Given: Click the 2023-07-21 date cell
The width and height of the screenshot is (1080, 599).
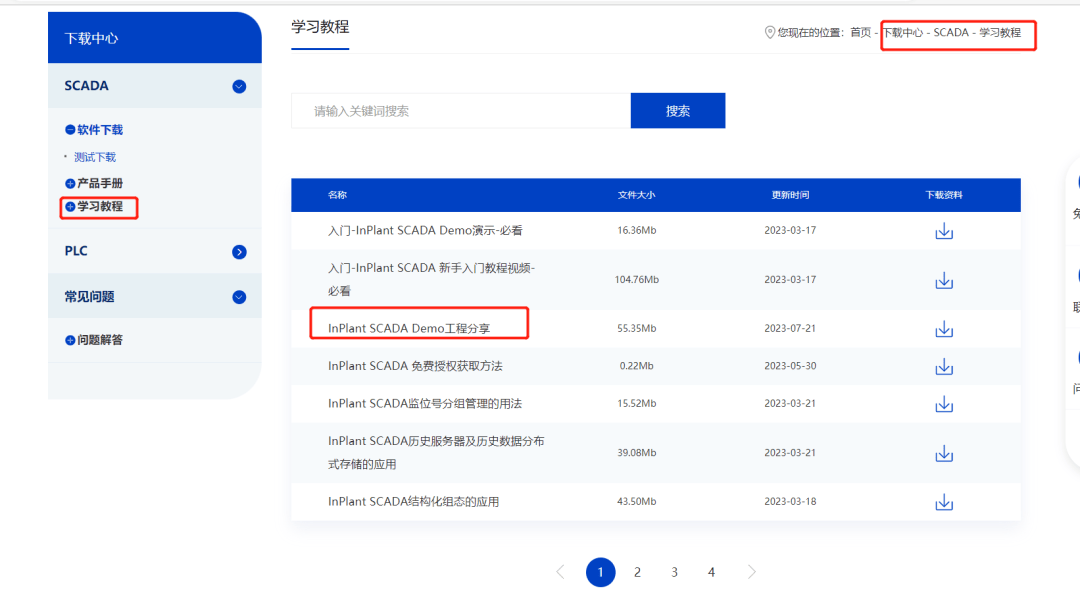Looking at the screenshot, I should pos(790,328).
